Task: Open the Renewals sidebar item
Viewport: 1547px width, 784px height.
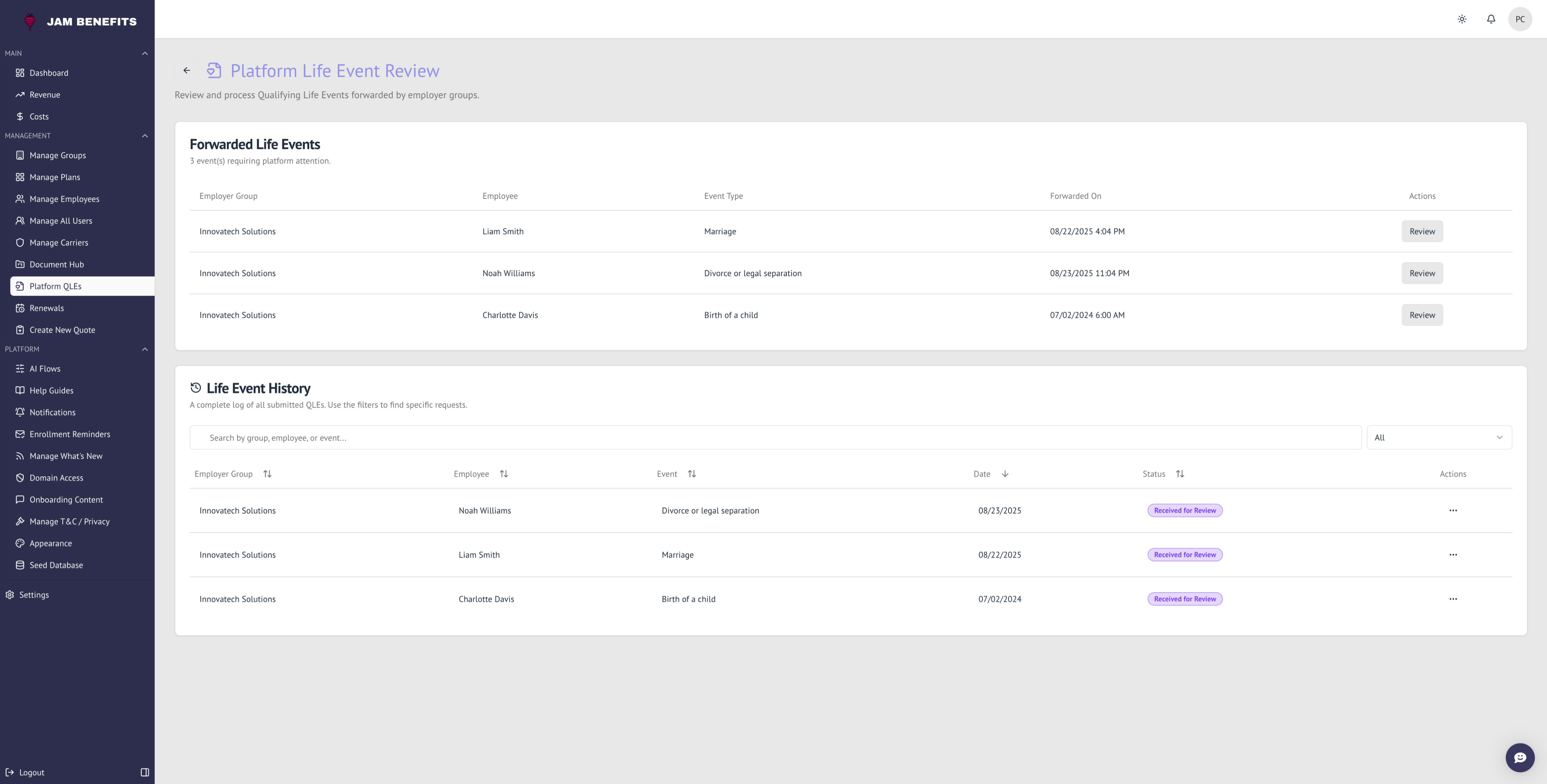Action: [47, 308]
